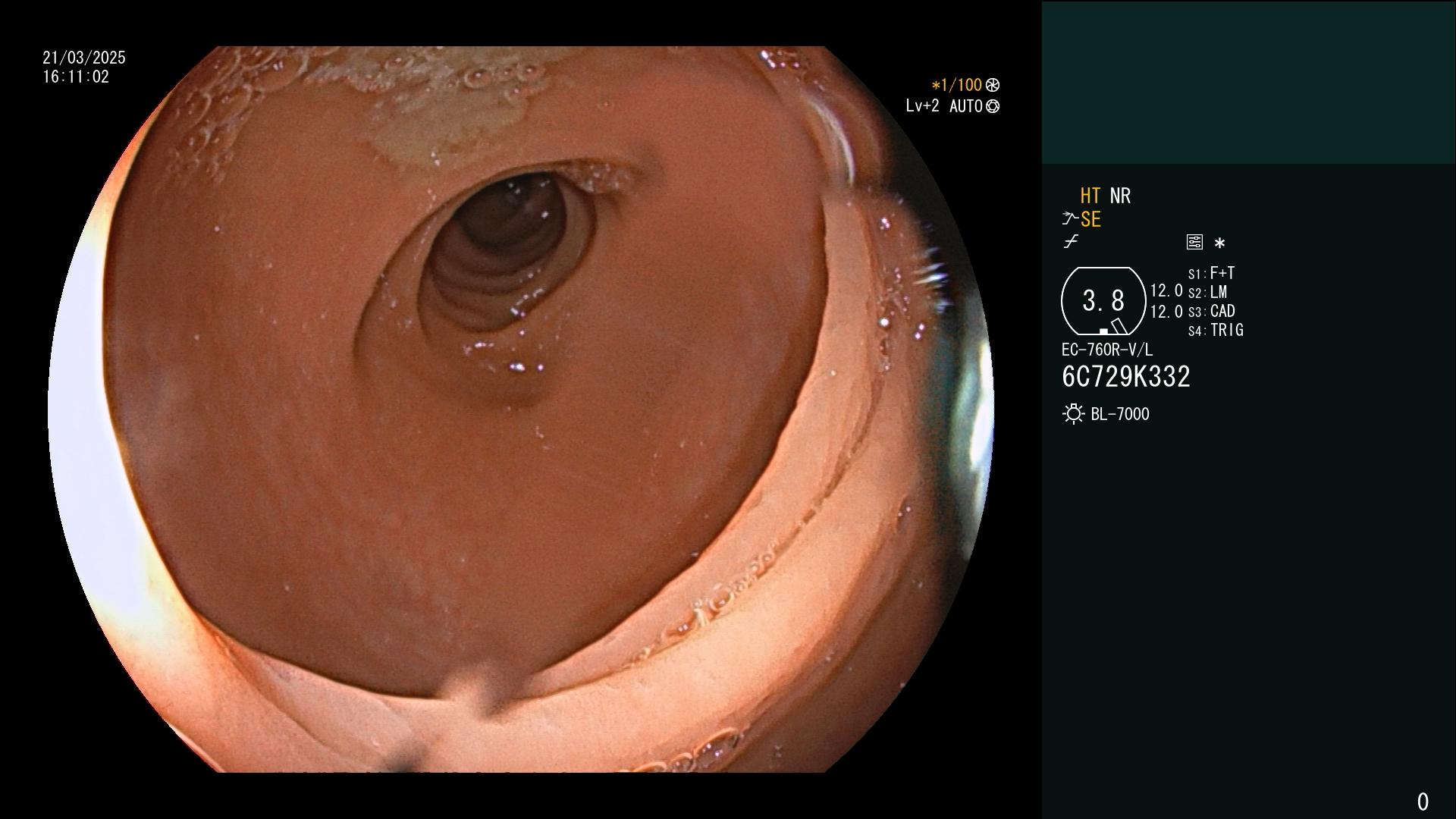Click the S3: CAD switch assignment
The image size is (1456, 819).
coord(1211,311)
